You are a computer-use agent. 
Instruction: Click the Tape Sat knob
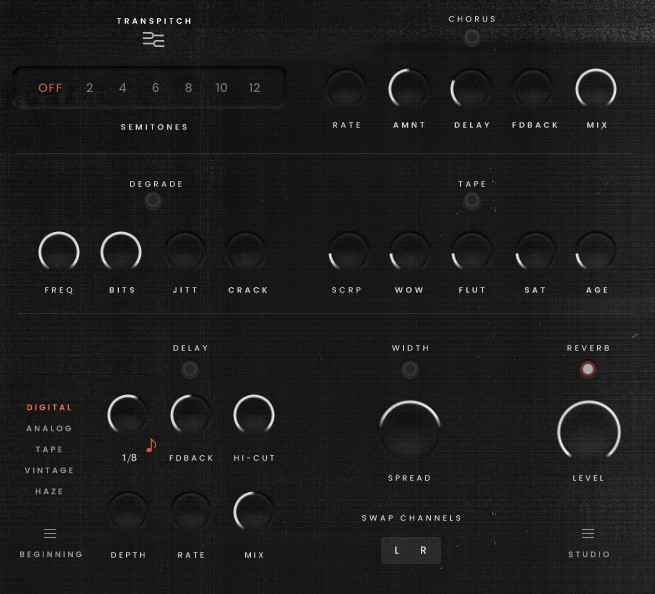pos(535,252)
